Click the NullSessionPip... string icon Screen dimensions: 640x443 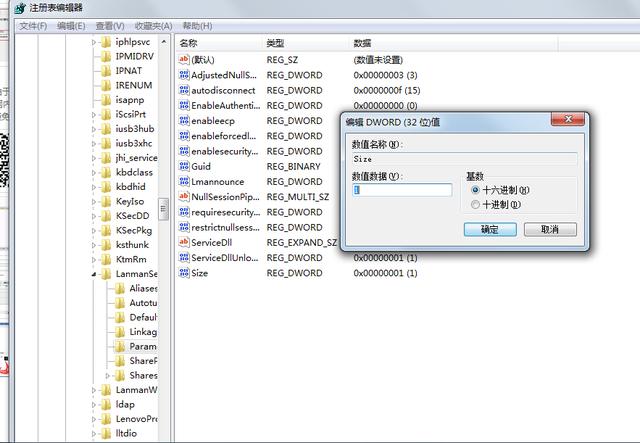coord(184,197)
